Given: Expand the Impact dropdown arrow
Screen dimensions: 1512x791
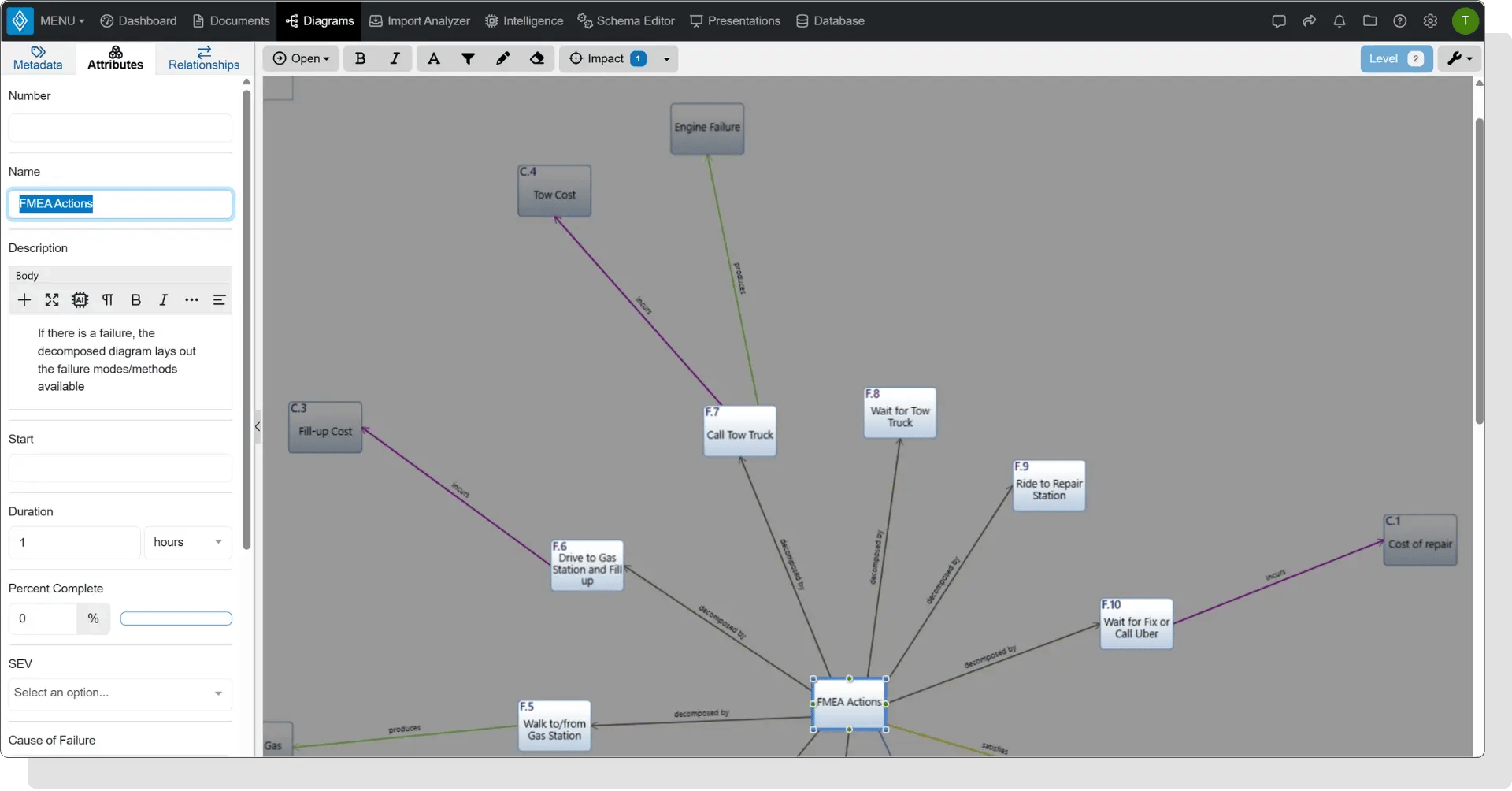Looking at the screenshot, I should click(667, 58).
